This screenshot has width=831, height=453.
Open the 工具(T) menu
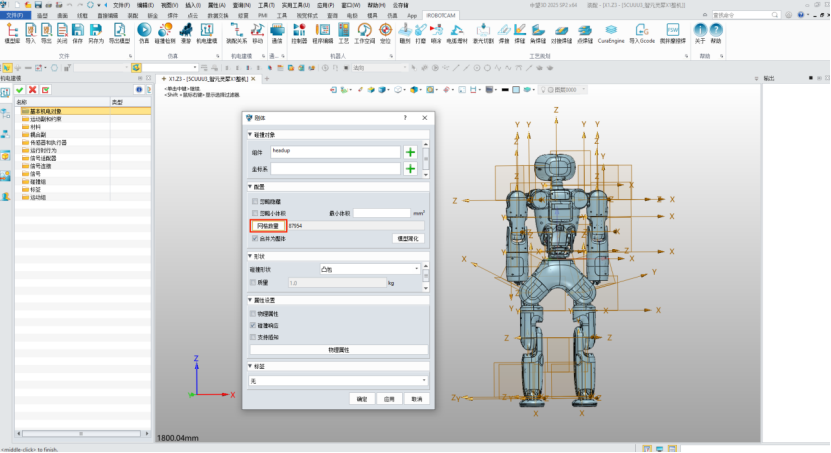(266, 5)
